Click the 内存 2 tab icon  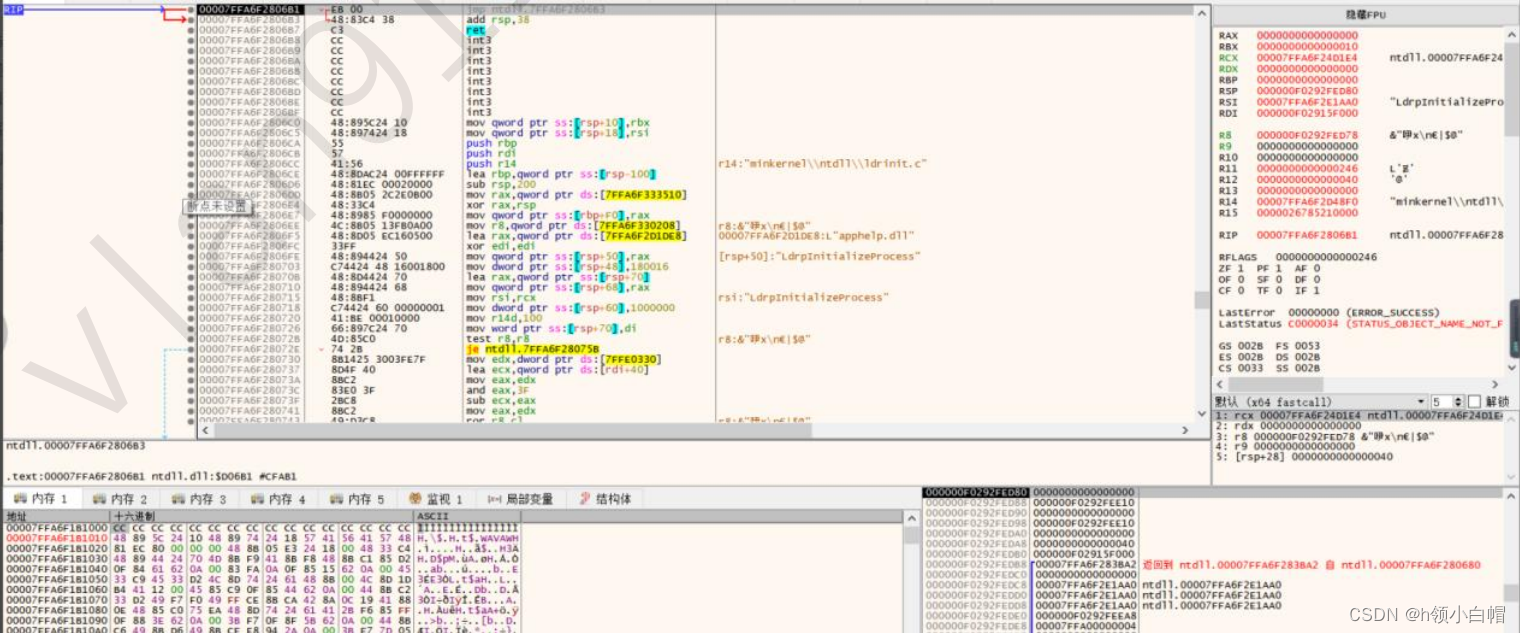pyautogui.click(x=99, y=499)
